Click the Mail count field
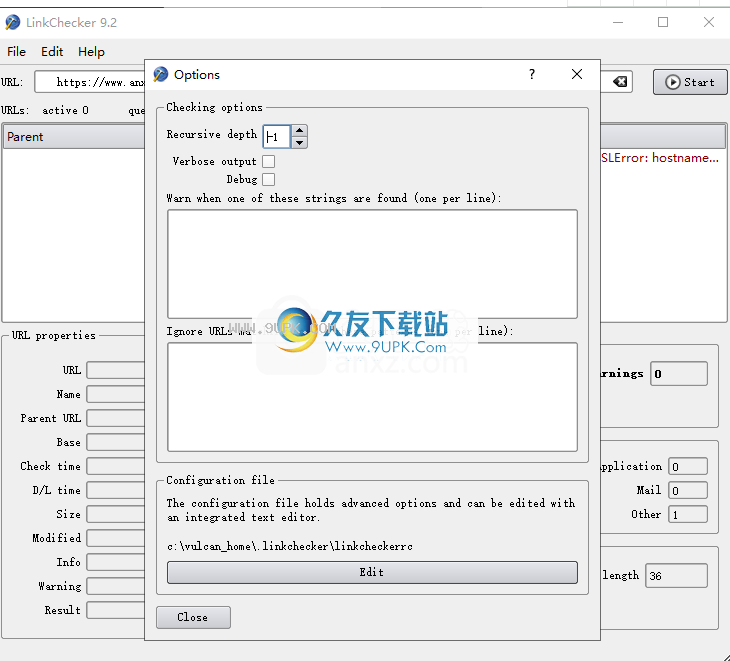The width and height of the screenshot is (730, 661). click(x=688, y=490)
